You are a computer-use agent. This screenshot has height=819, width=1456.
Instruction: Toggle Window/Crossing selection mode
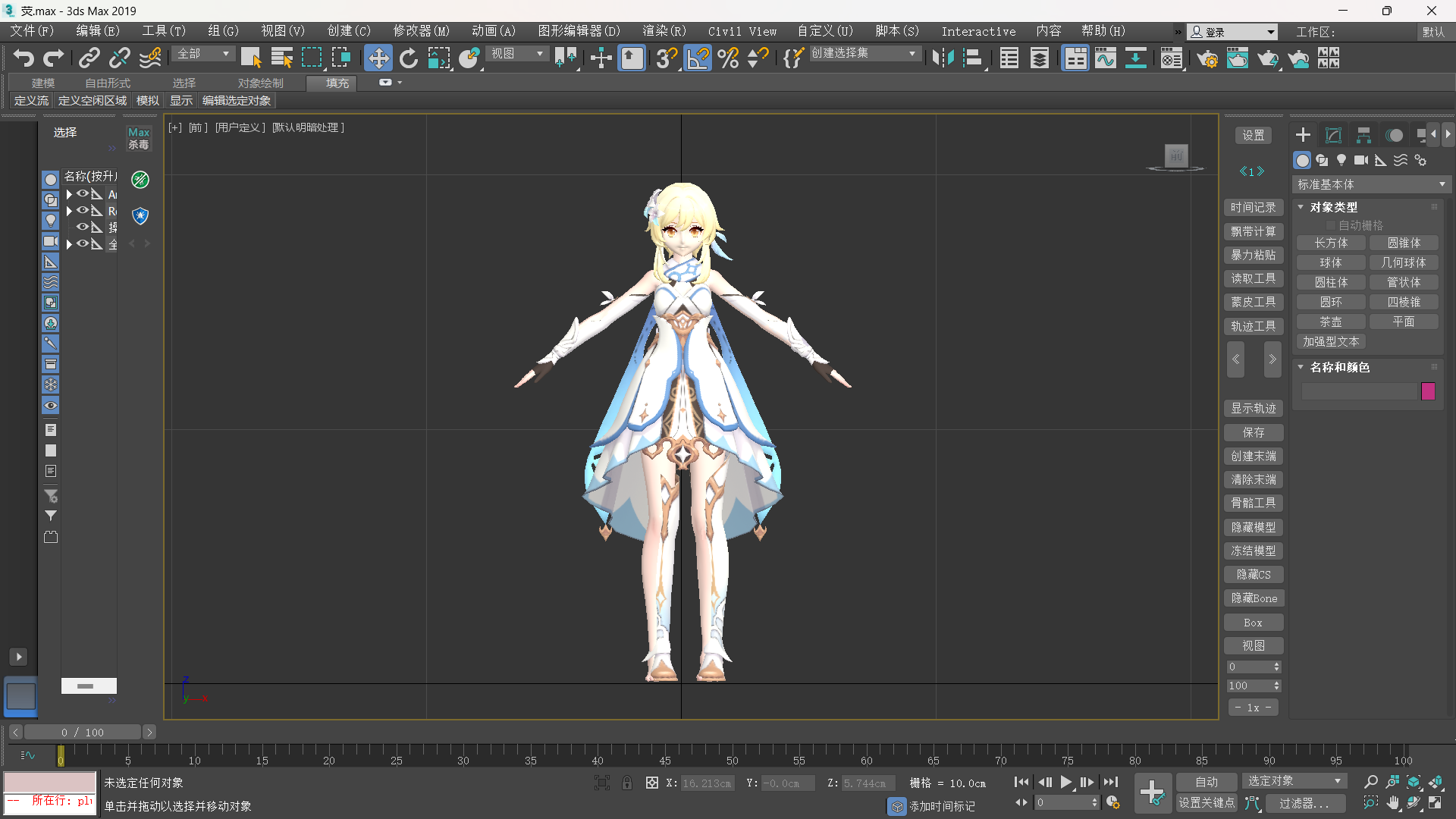(x=341, y=58)
